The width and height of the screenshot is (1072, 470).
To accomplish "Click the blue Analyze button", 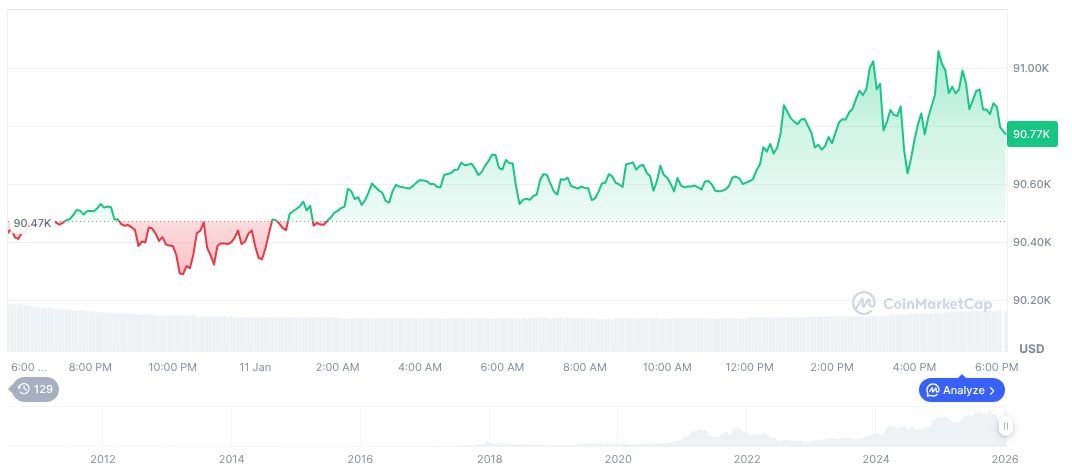I will [961, 390].
